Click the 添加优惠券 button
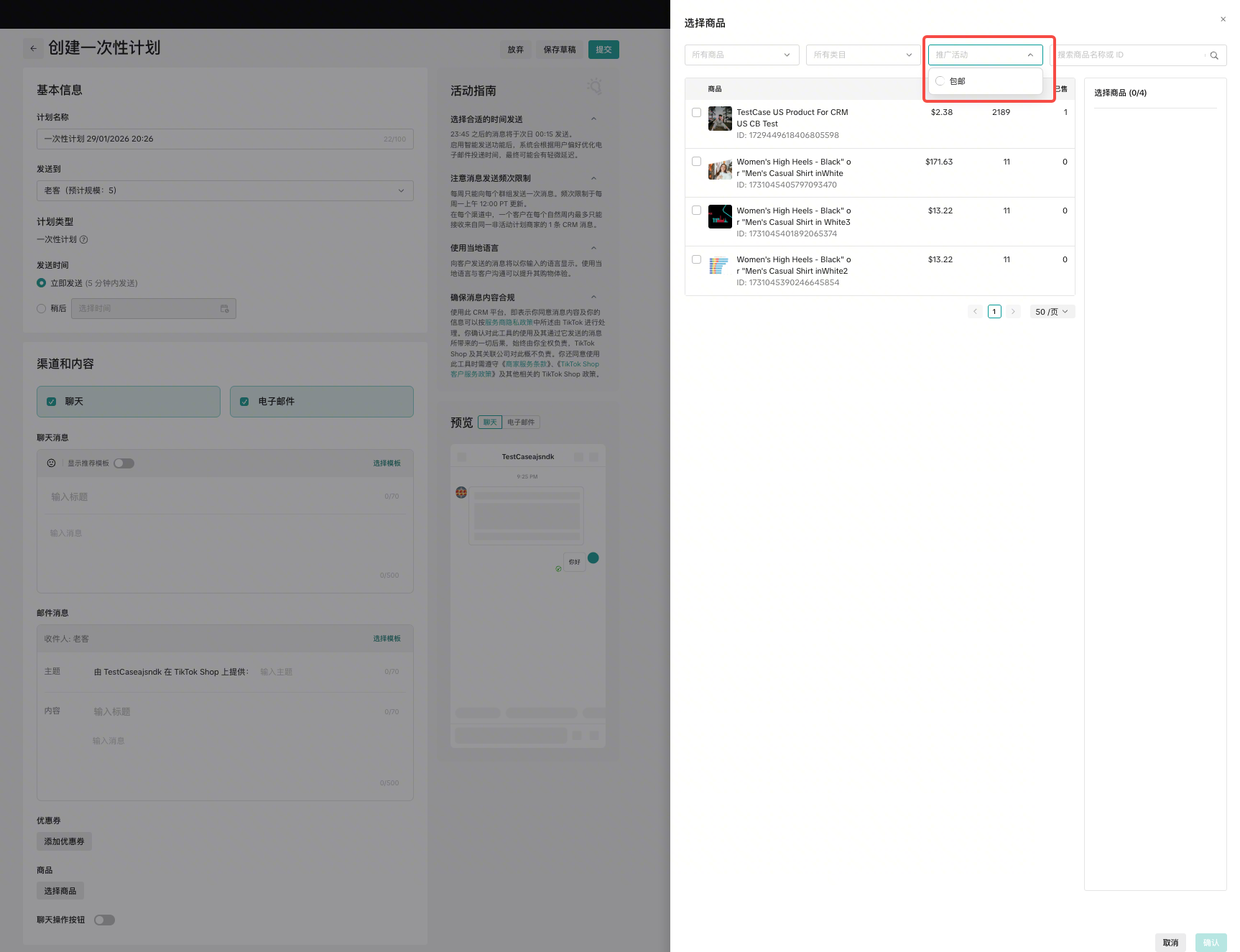1240x952 pixels. click(64, 841)
